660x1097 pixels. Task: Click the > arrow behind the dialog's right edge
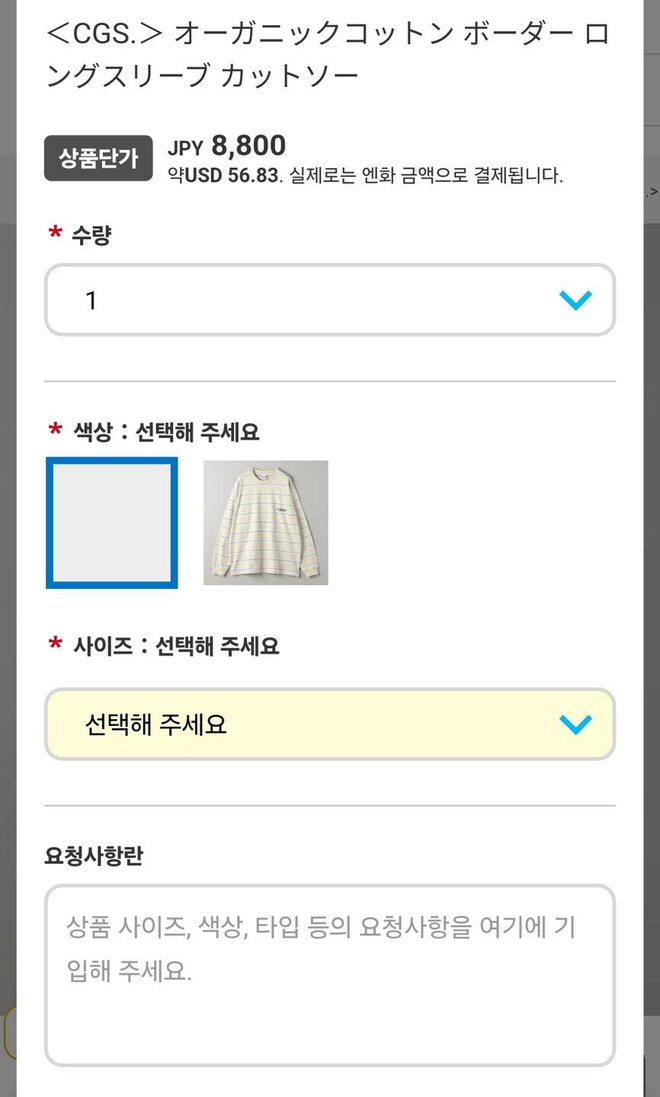tap(653, 192)
